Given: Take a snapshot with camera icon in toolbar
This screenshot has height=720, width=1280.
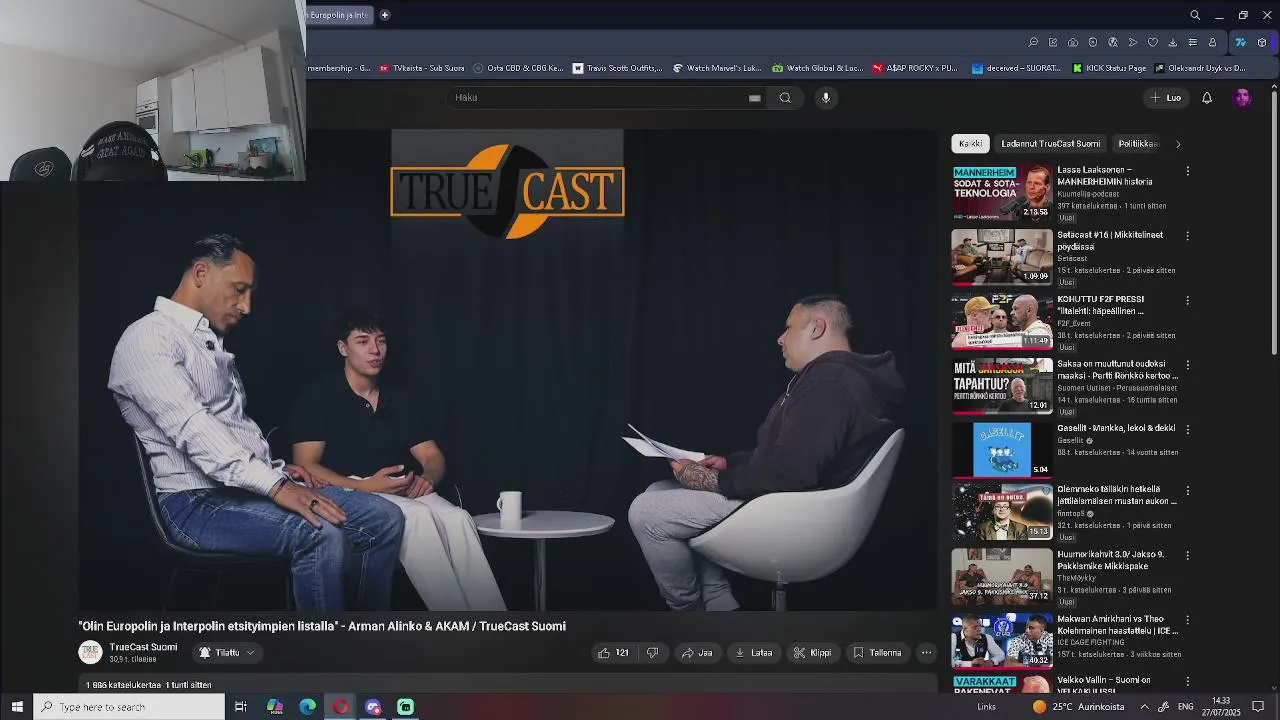Looking at the screenshot, I should coord(1073,43).
